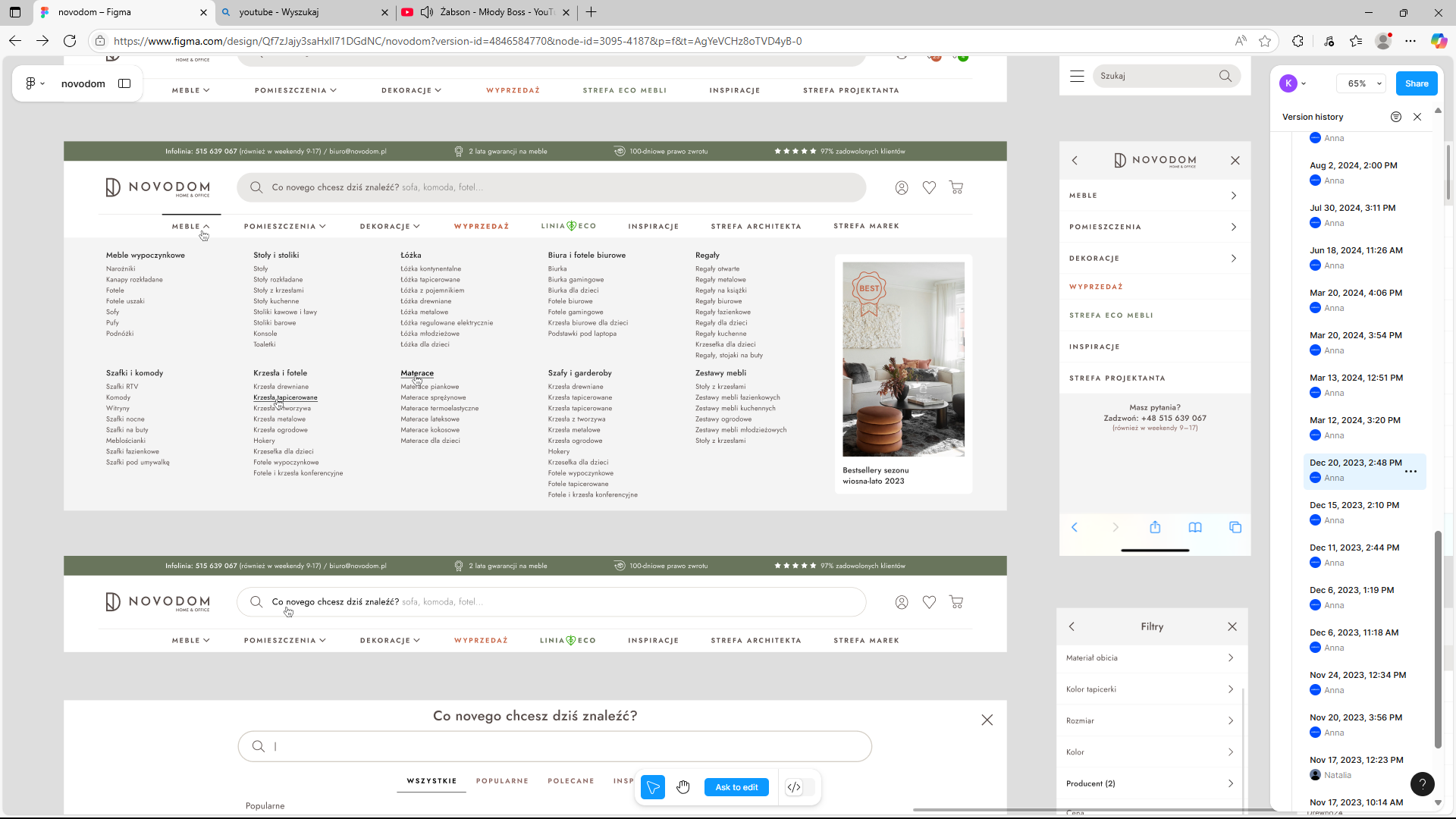Click the Share button
This screenshot has height=819, width=1456.
(x=1416, y=83)
